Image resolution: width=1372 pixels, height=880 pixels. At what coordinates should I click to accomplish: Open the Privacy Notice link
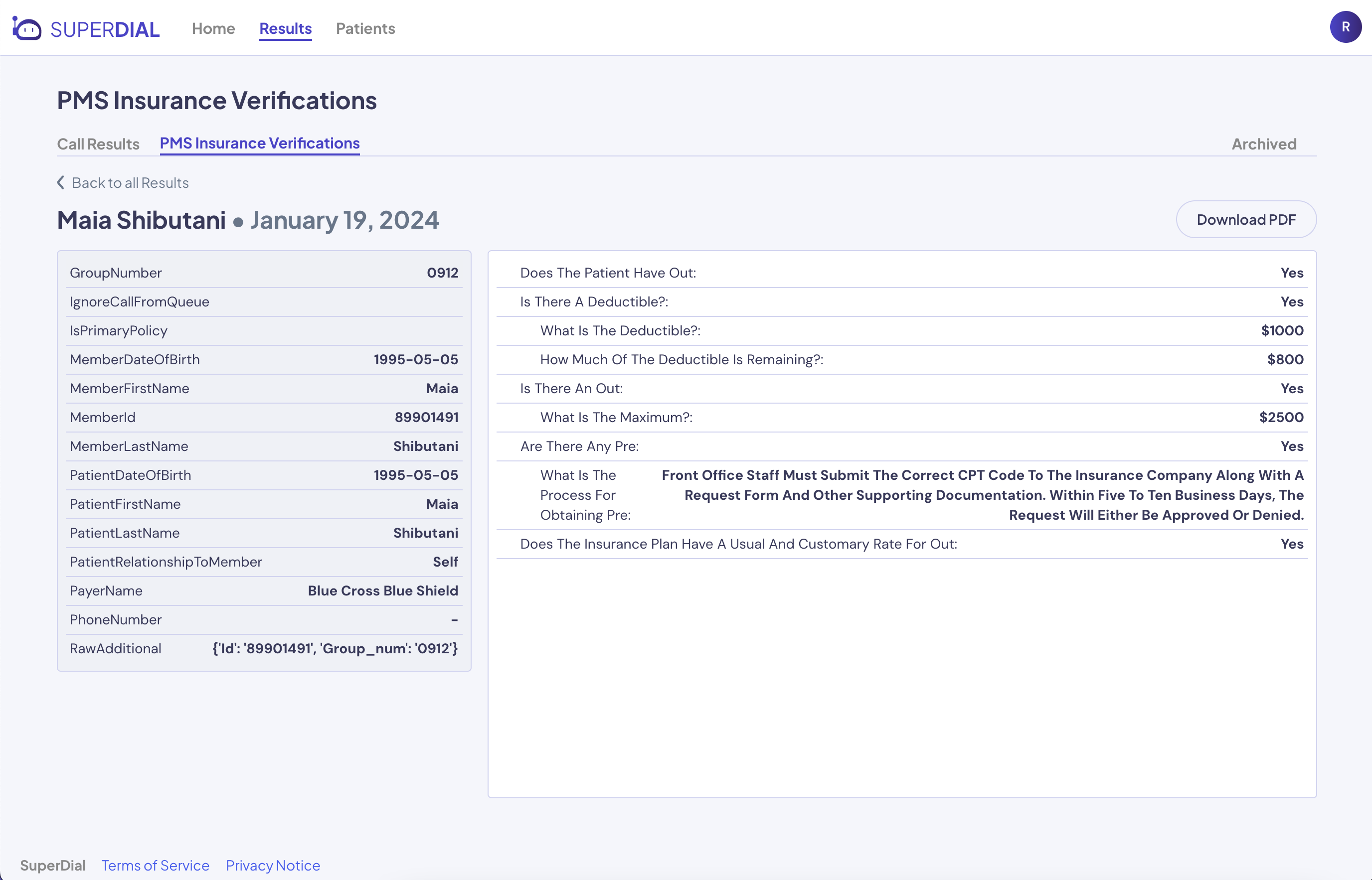click(x=273, y=865)
